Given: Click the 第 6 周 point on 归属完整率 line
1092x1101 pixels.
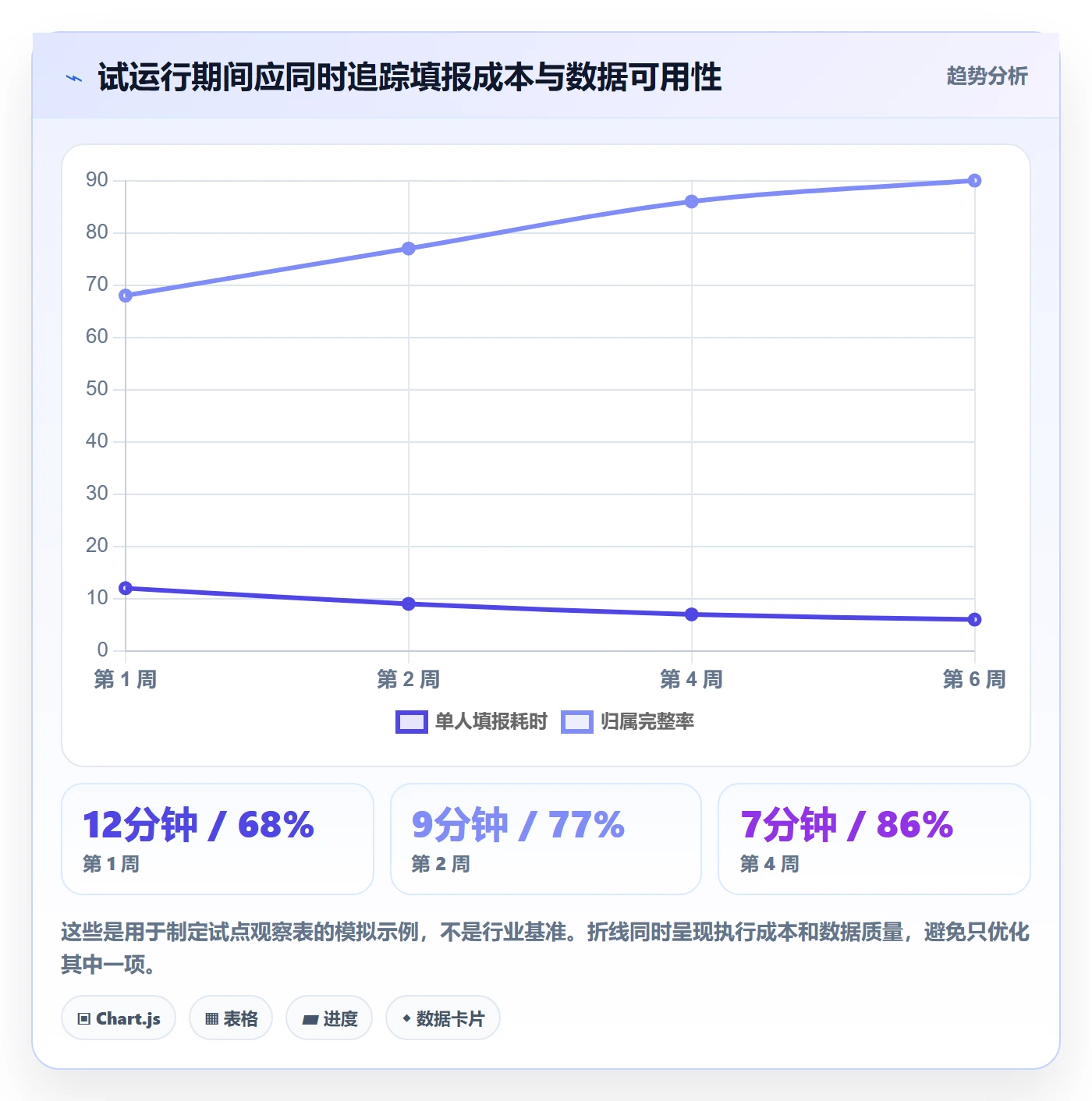Looking at the screenshot, I should click(x=974, y=181).
